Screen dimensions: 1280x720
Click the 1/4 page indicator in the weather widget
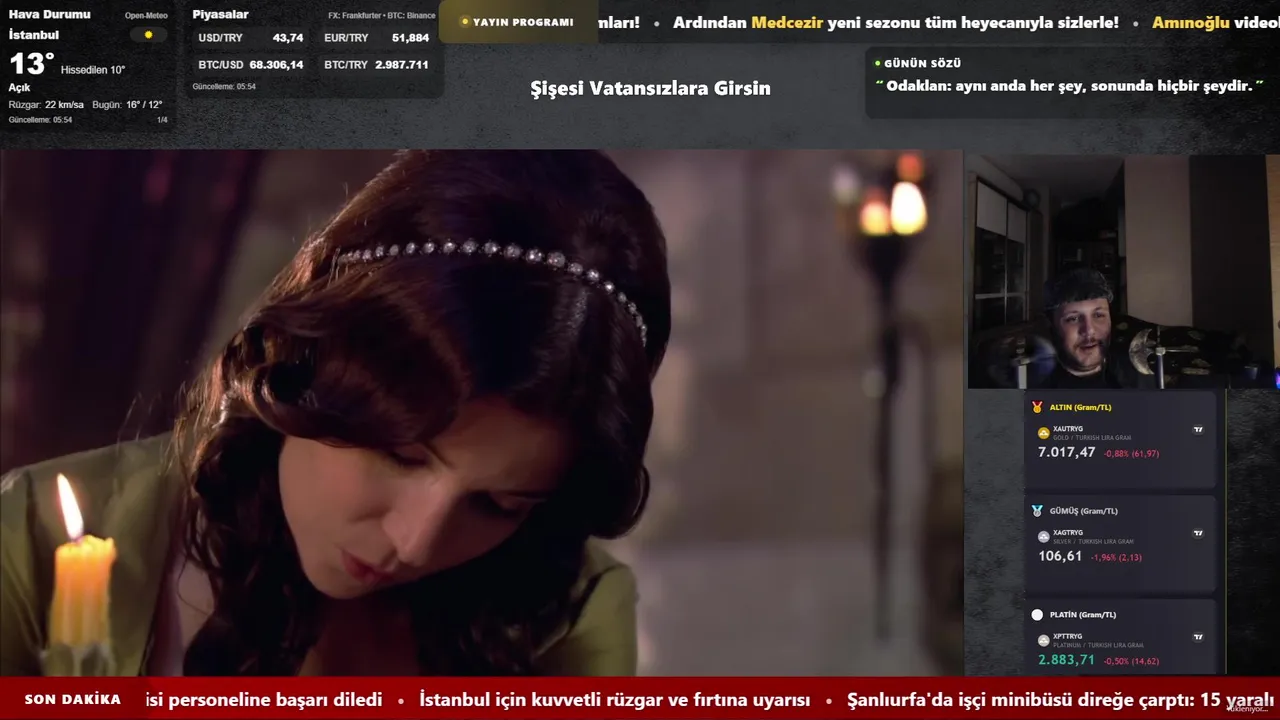162,120
